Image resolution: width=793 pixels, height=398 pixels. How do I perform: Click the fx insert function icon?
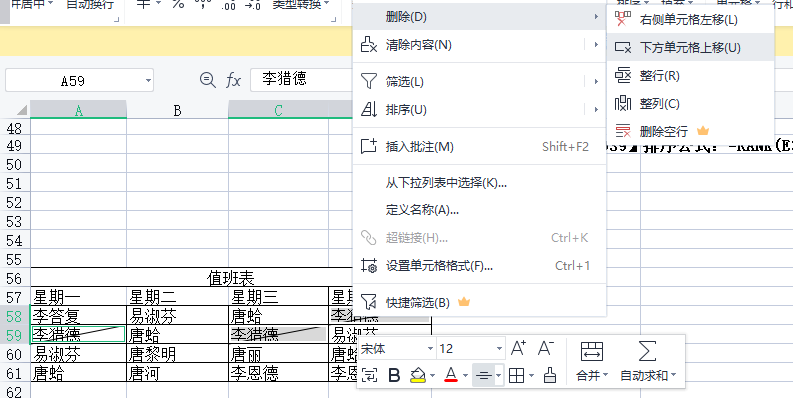pyautogui.click(x=233, y=80)
